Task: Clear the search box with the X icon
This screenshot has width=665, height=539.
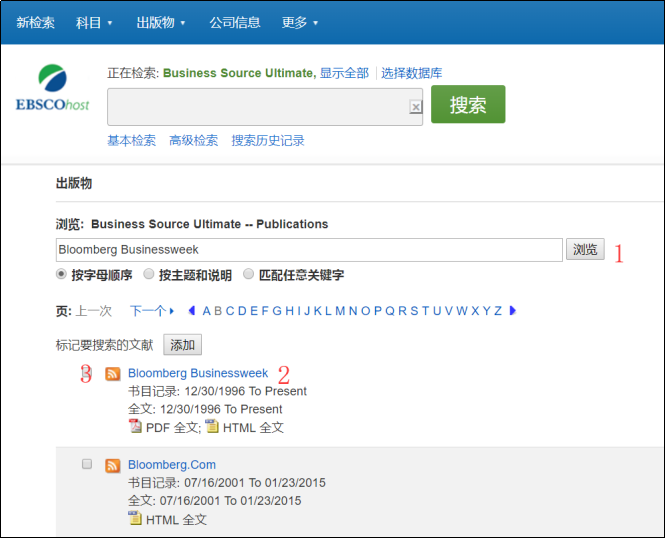Action: (416, 107)
